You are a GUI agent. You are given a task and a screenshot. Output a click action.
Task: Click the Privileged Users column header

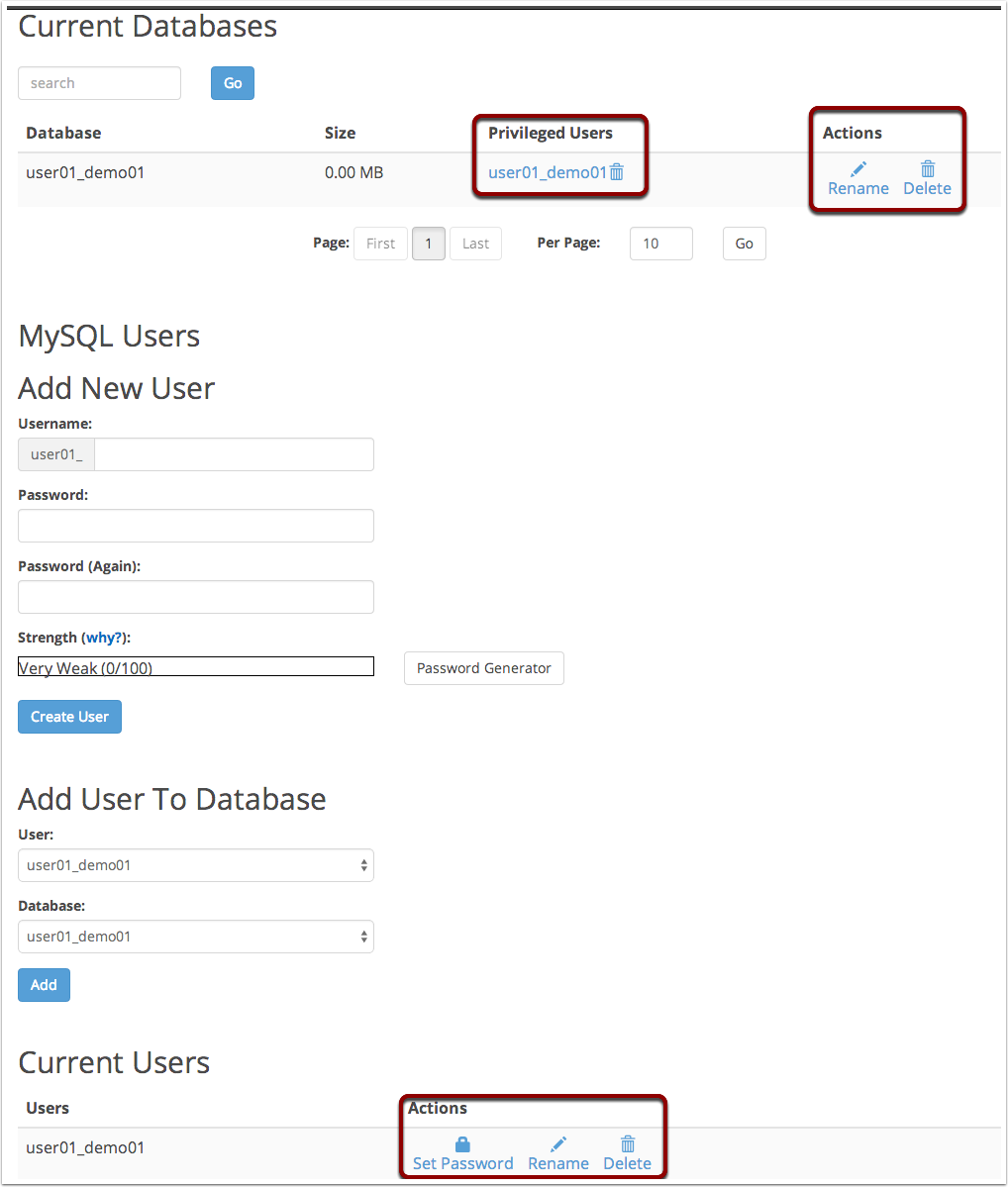[x=551, y=134]
